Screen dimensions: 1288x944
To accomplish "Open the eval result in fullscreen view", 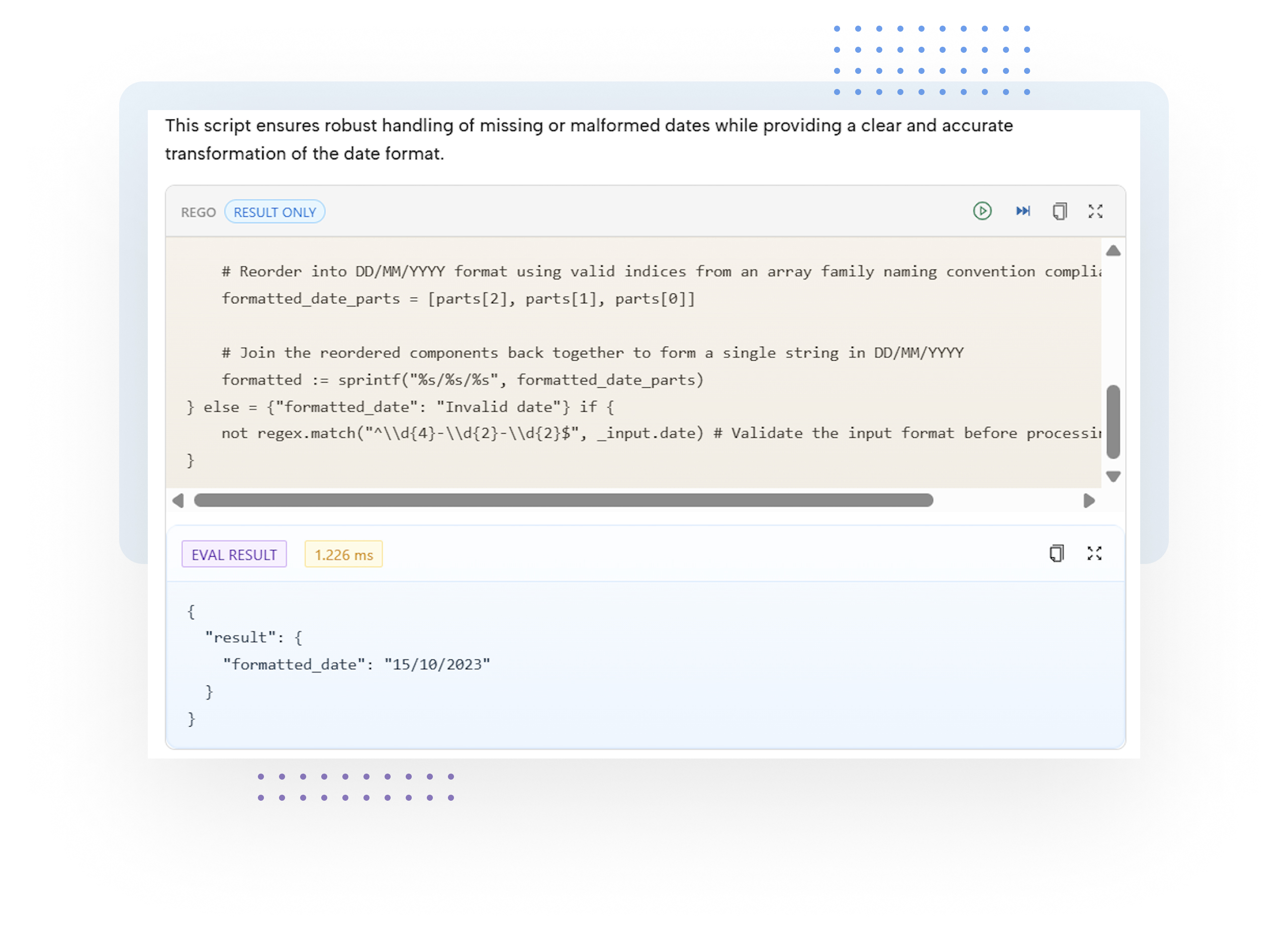I will tap(1094, 553).
